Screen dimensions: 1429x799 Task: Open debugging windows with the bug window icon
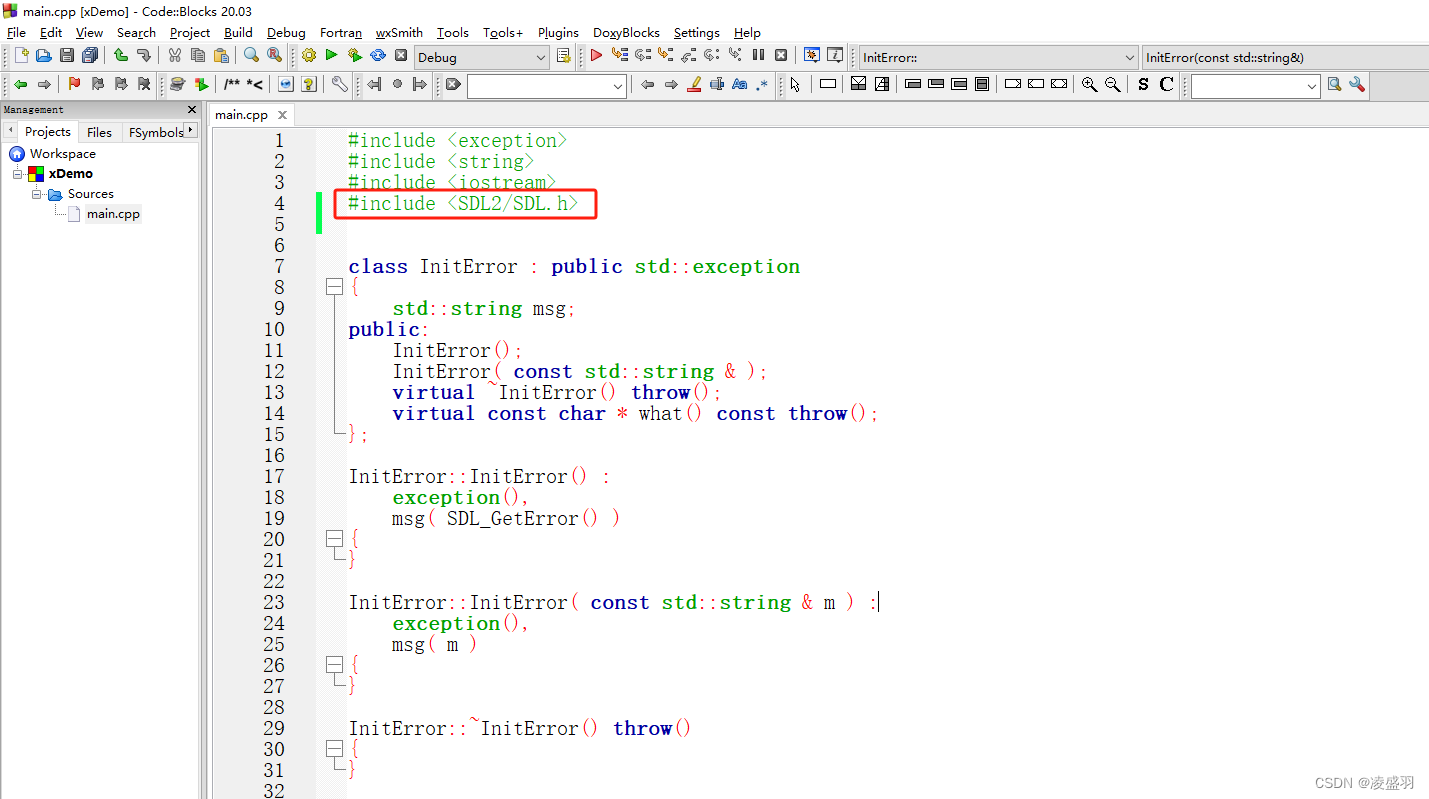point(812,56)
